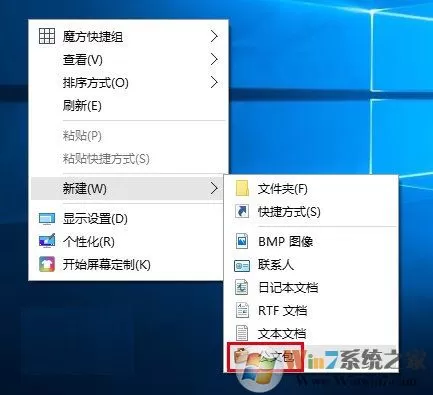The width and height of the screenshot is (433, 395).
Task: Open the 查看(V) menu entry
Action: [x=128, y=60]
